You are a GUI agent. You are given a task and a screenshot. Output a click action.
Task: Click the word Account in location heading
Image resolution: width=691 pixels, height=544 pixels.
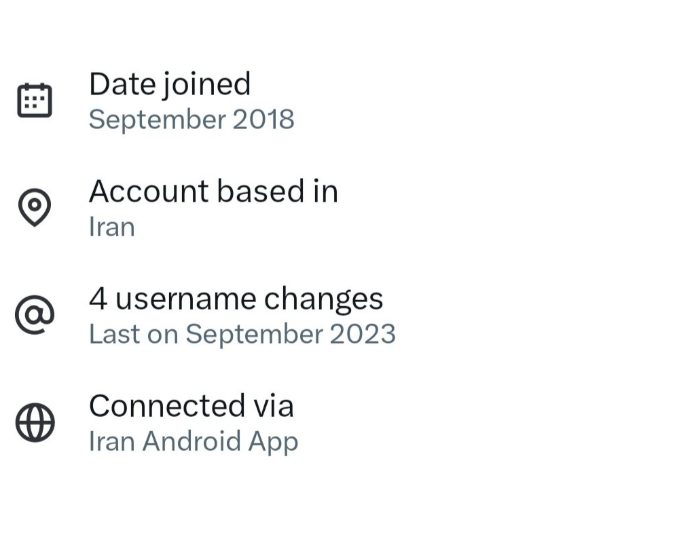[143, 191]
